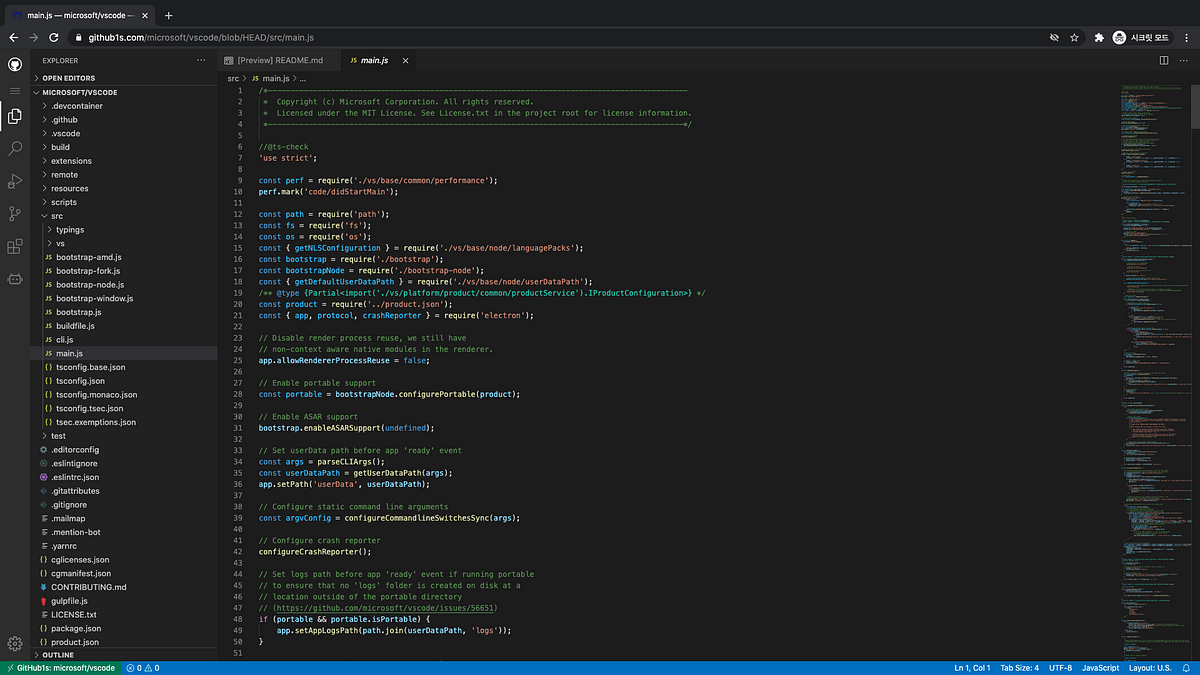This screenshot has height=675, width=1200.
Task: Open the Source Control icon
Action: [15, 213]
